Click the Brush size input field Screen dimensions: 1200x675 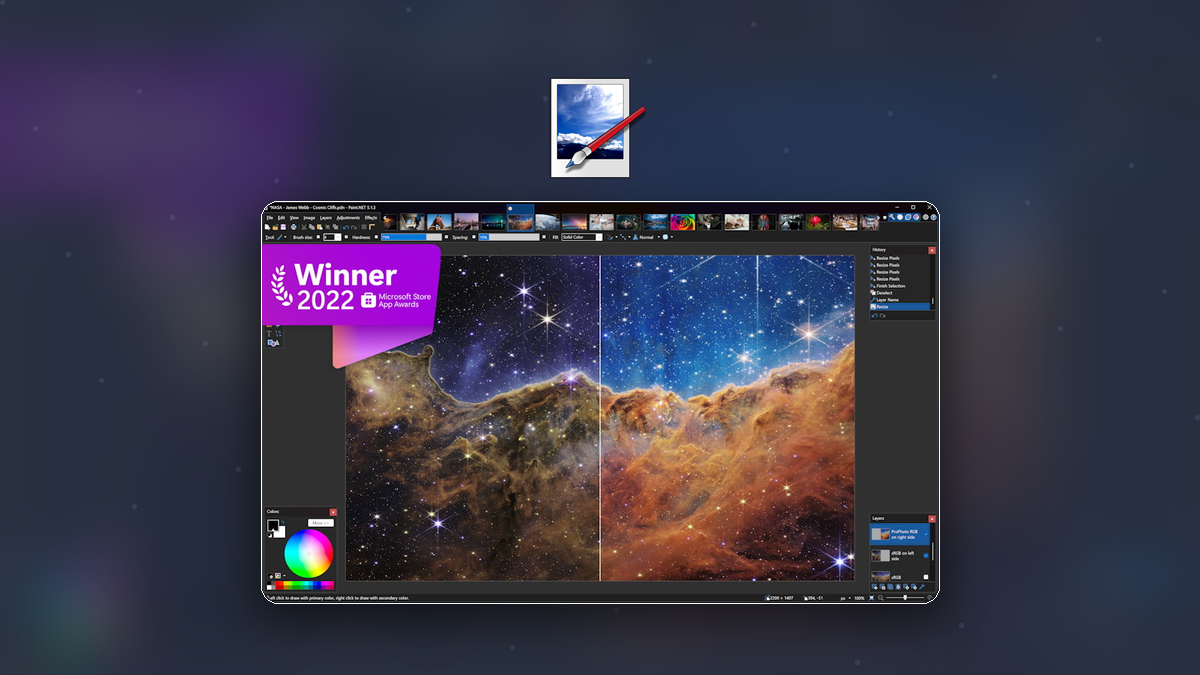tap(332, 237)
